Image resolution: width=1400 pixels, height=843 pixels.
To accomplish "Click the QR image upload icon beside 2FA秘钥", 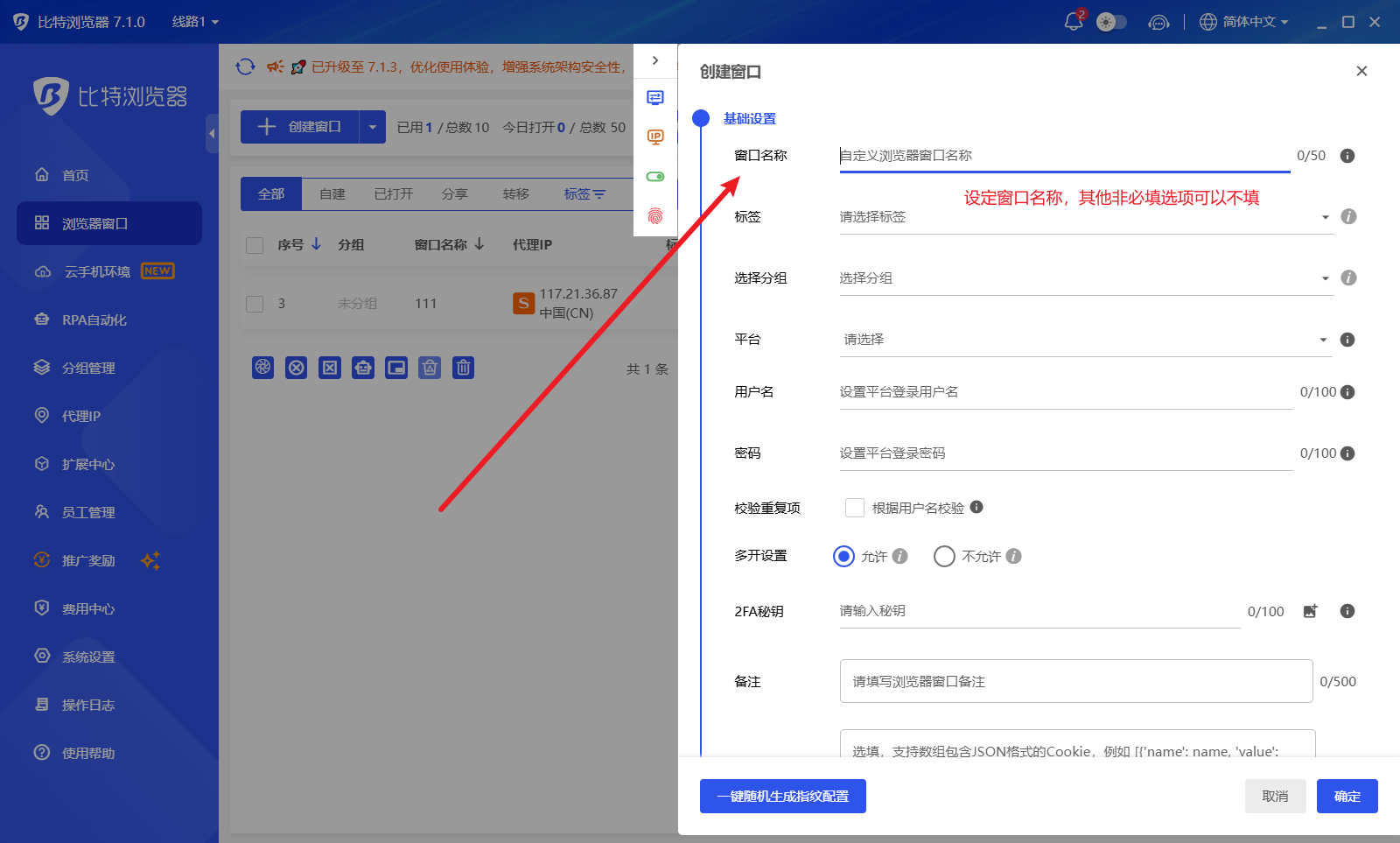I will (x=1310, y=611).
